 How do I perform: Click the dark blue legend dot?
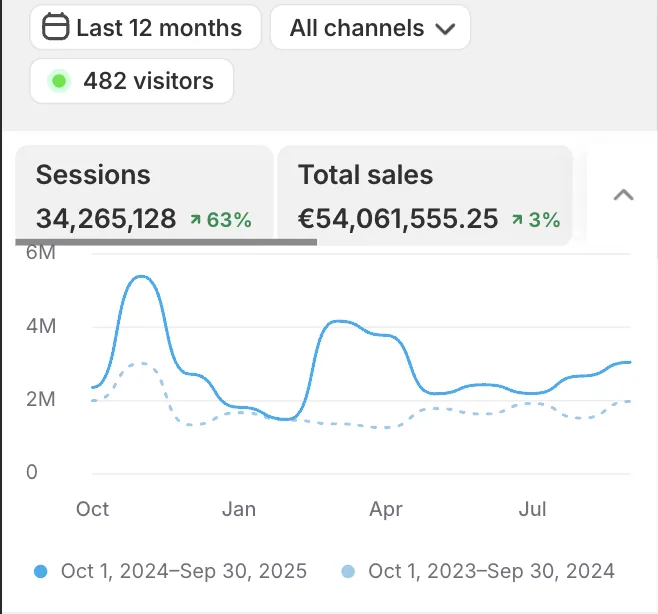[41, 572]
